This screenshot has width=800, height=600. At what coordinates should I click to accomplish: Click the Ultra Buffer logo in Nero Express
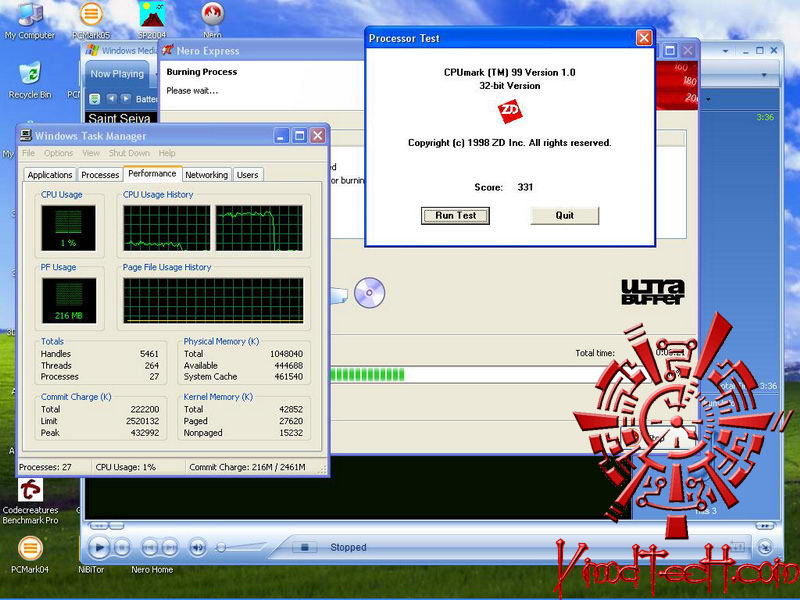(653, 292)
